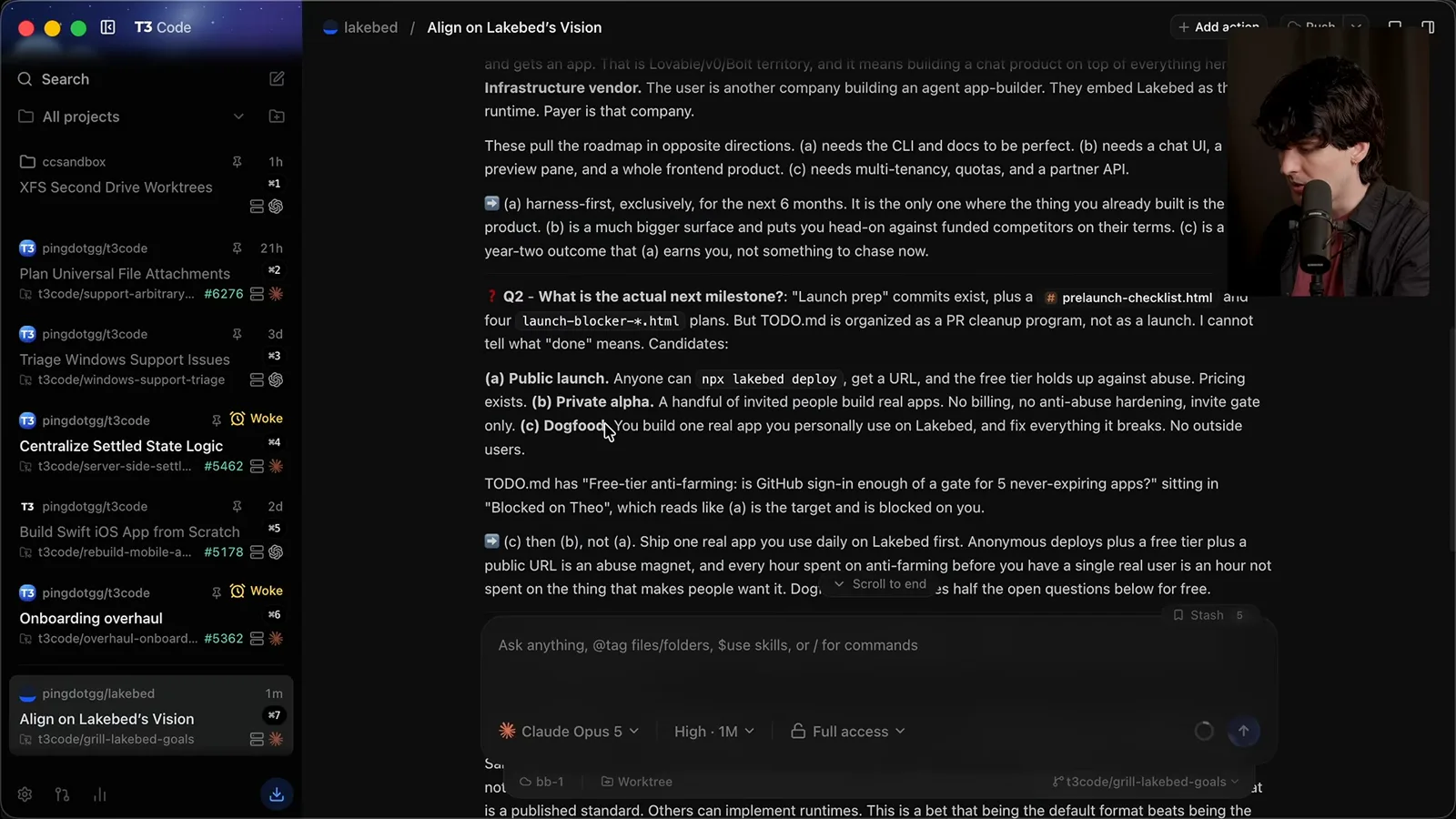Open the High · 1M effort dropdown

pos(714,732)
